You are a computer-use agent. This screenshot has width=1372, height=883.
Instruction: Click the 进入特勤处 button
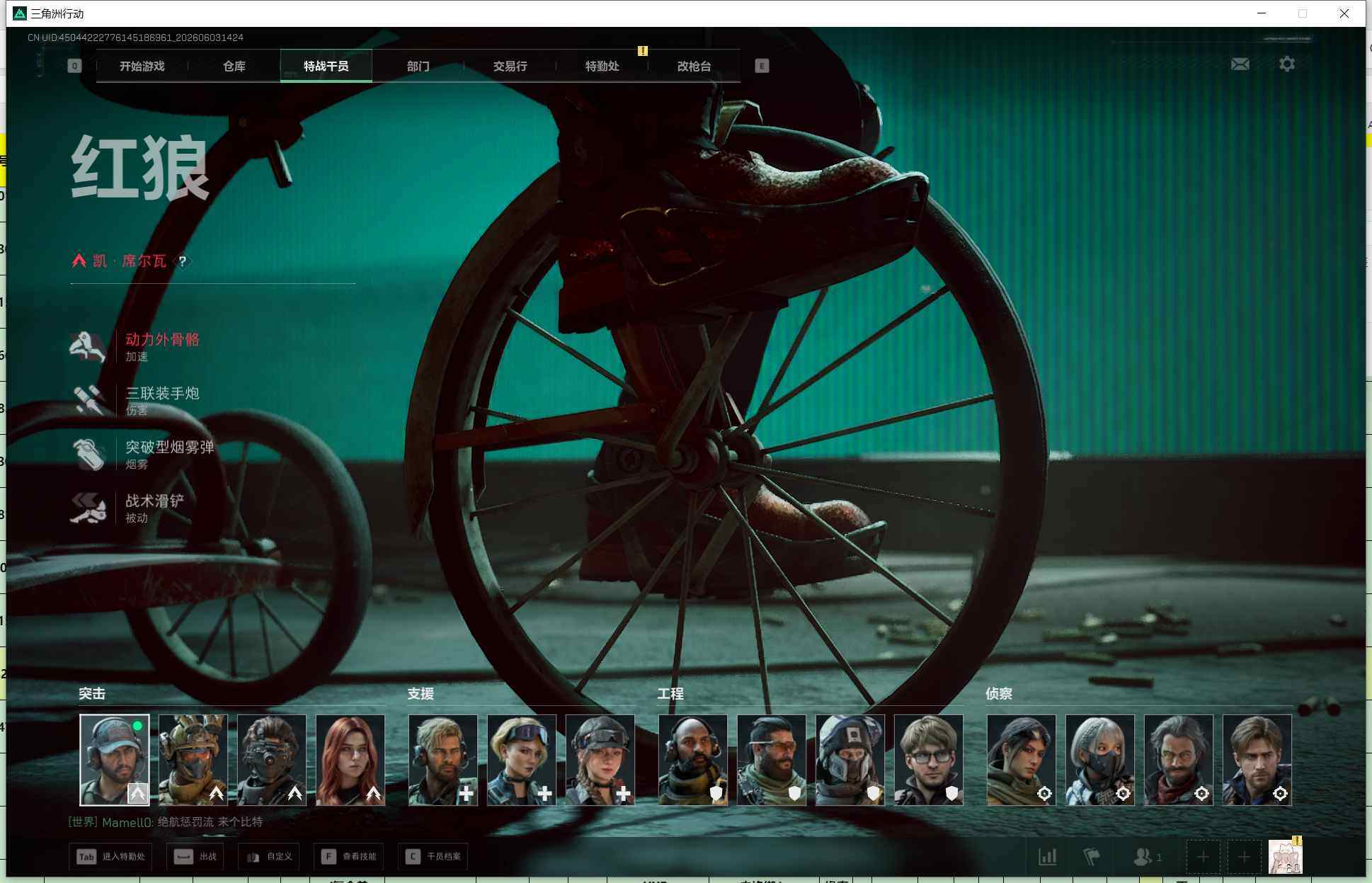point(110,857)
